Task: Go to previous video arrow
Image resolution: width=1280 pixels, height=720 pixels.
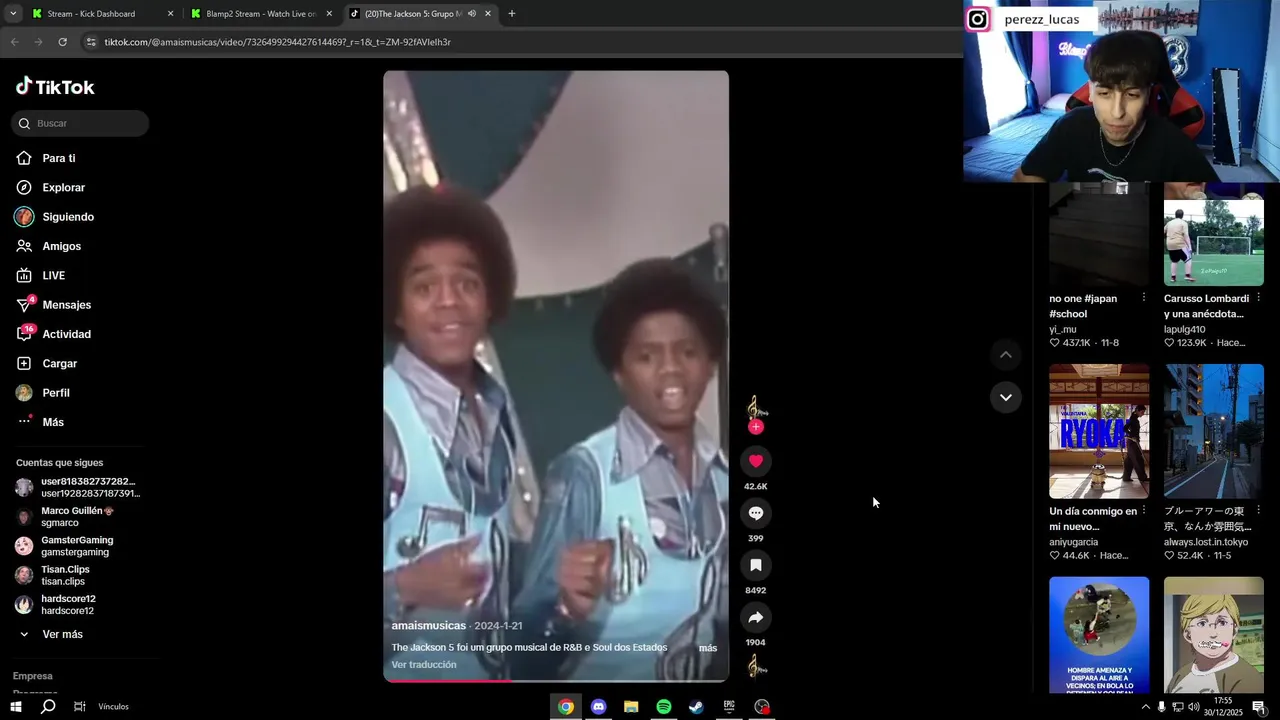Action: (1006, 355)
